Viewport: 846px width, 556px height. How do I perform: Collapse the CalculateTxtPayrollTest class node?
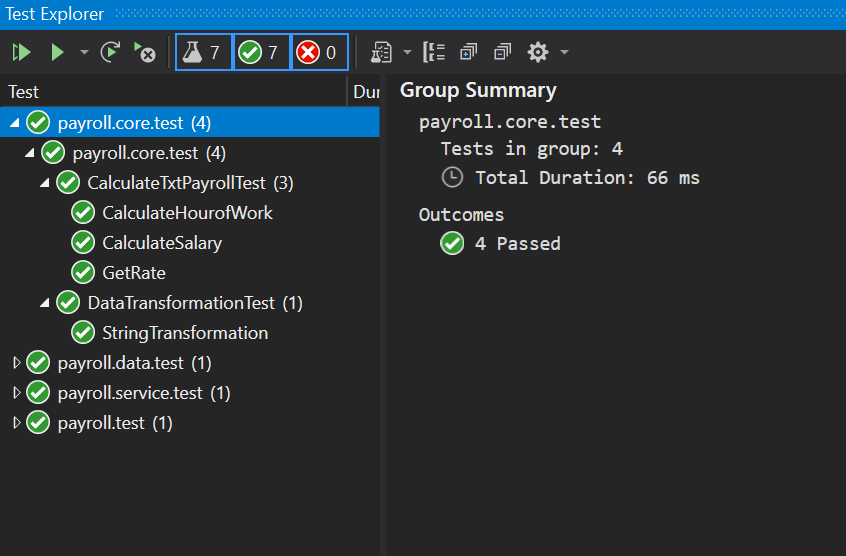(x=45, y=183)
